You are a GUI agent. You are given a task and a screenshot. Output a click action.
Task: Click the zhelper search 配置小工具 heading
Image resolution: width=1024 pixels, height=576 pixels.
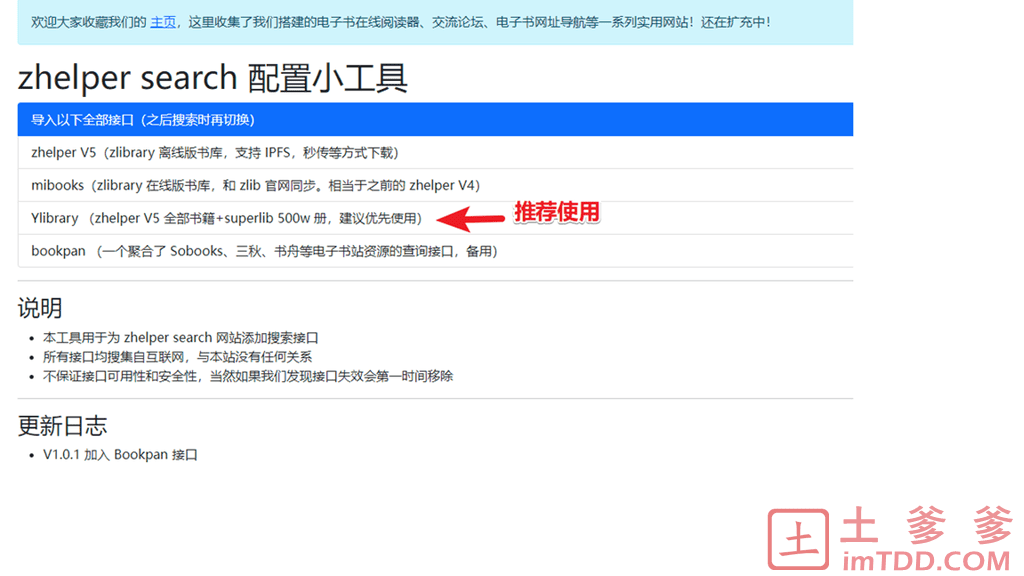[x=213, y=78]
